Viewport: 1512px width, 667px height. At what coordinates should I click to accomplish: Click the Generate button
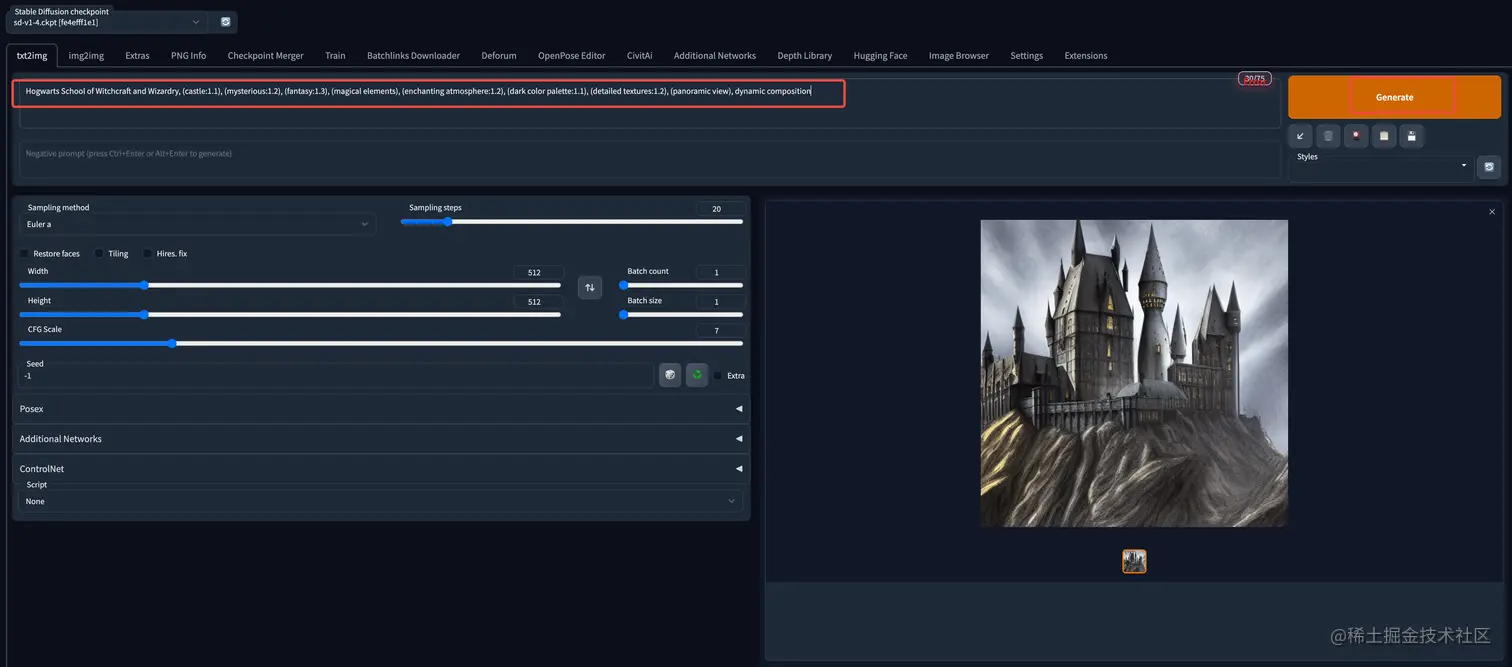[x=1394, y=97]
